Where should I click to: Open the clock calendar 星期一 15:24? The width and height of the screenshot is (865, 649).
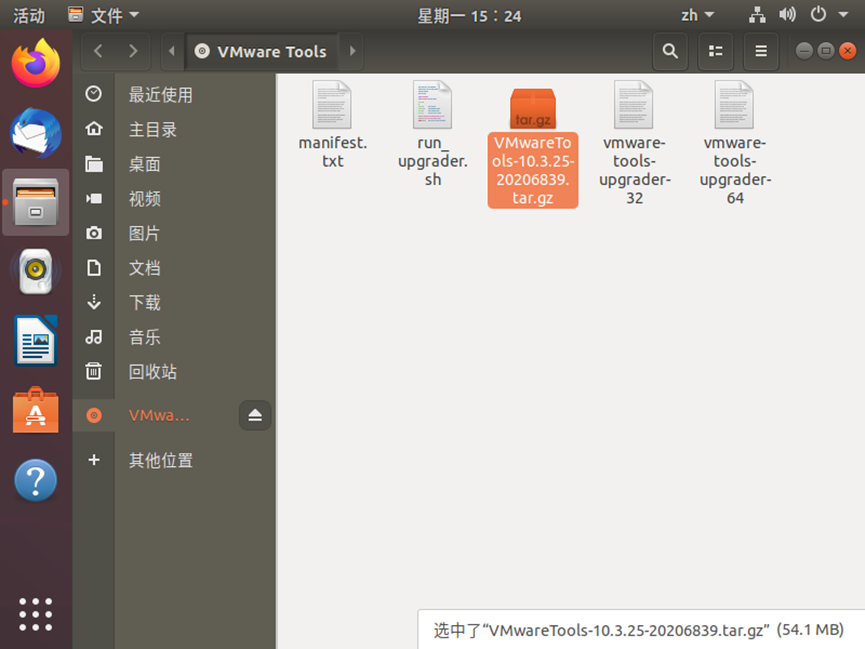[469, 15]
